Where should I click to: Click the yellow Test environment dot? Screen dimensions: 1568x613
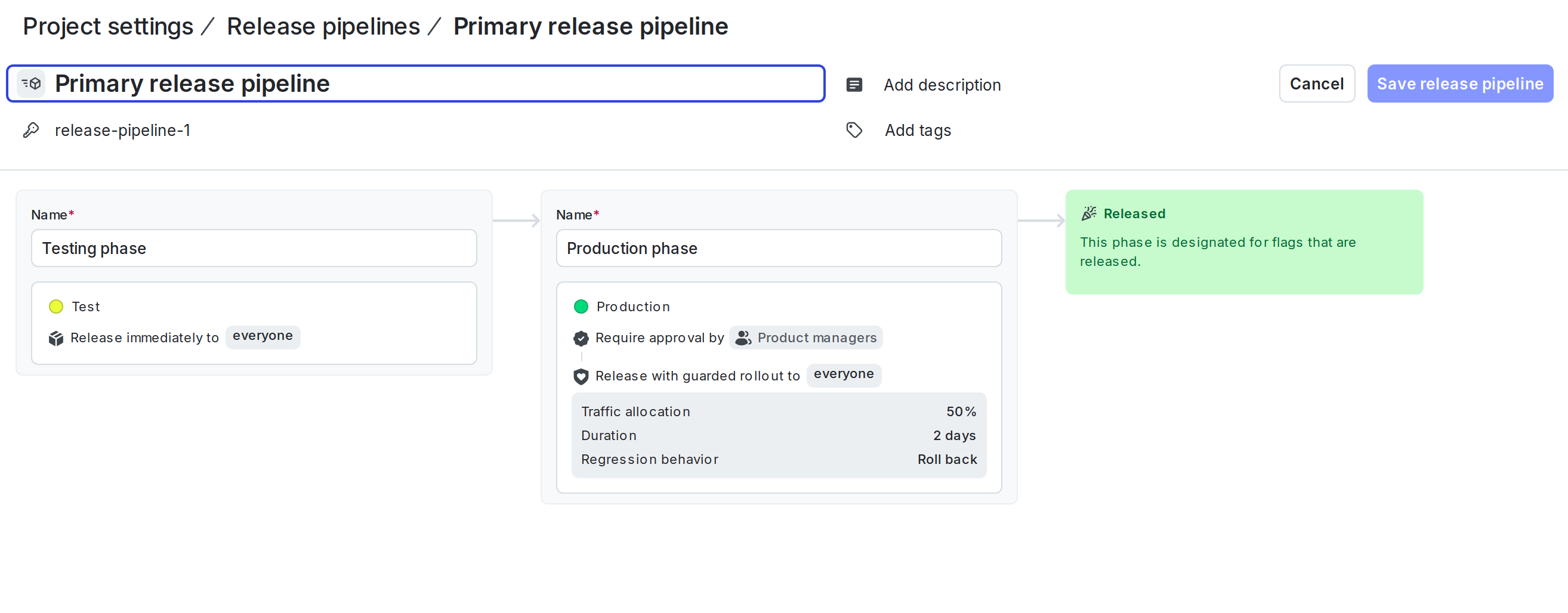click(56, 306)
